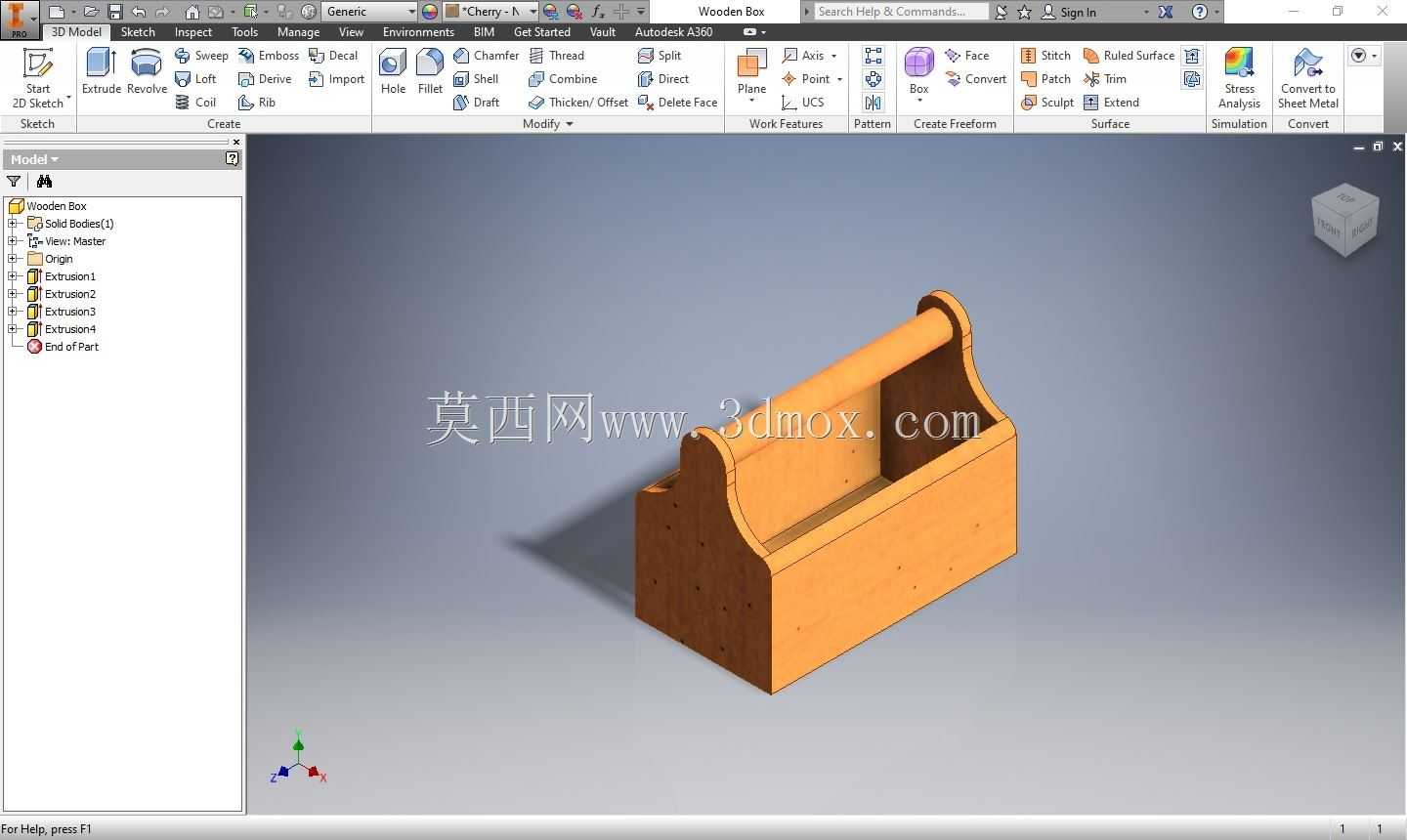The width and height of the screenshot is (1407, 840).
Task: Select the Emboss tool
Action: click(269, 56)
